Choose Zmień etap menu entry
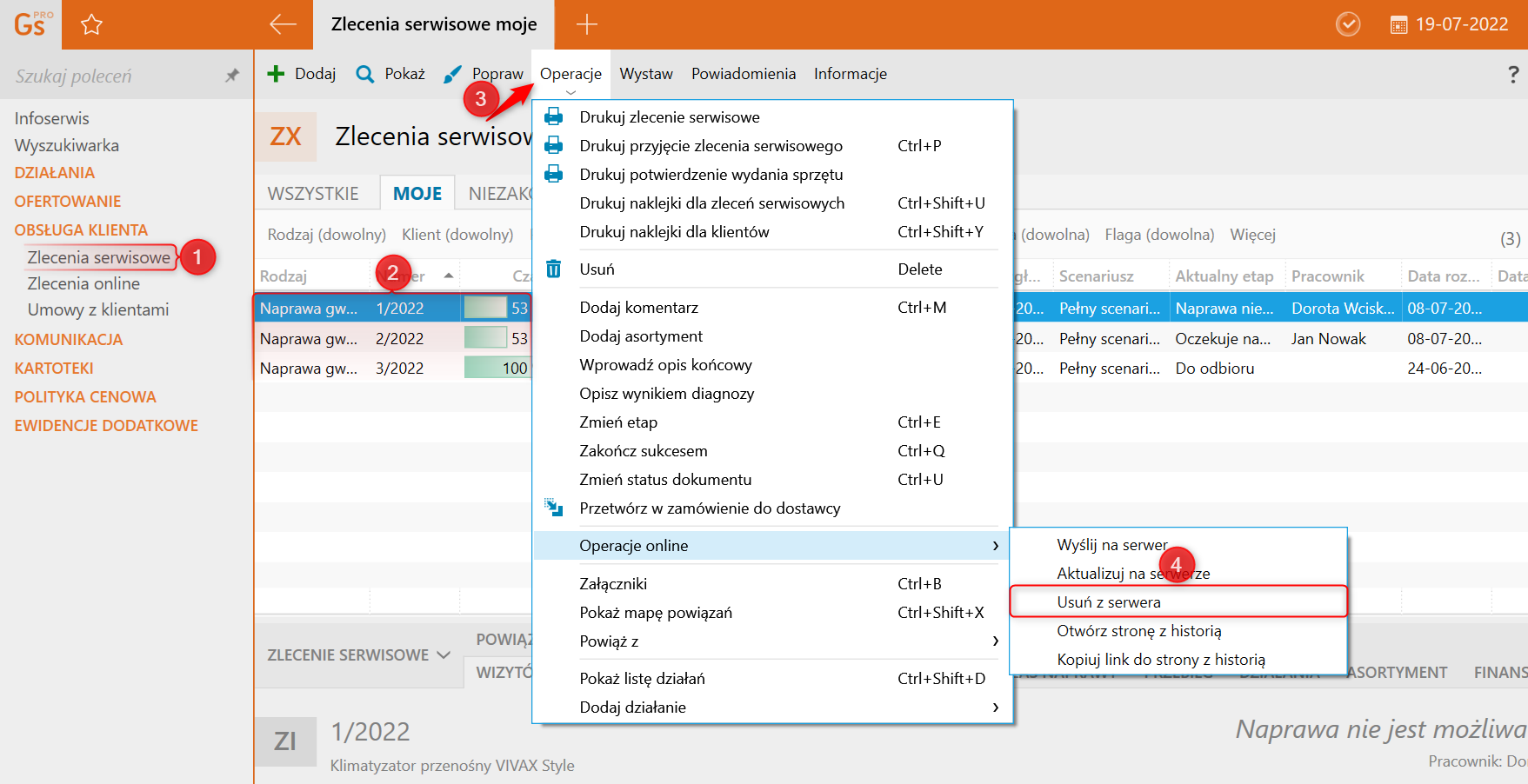Viewport: 1528px width, 784px height. coord(772,422)
